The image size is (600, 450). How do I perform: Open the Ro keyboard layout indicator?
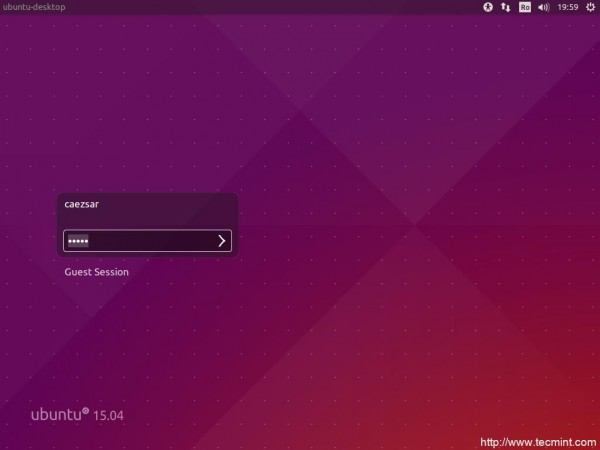click(525, 7)
